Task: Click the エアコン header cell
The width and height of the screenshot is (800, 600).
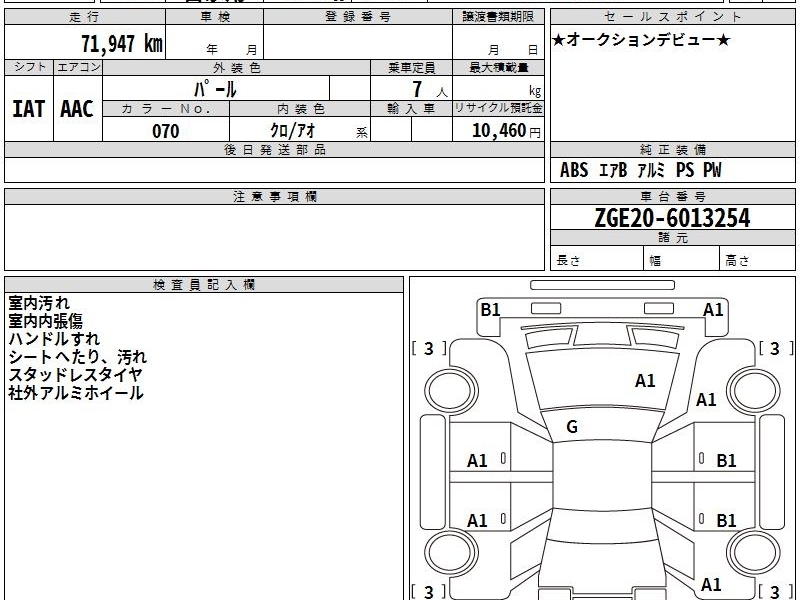Action: 78,67
